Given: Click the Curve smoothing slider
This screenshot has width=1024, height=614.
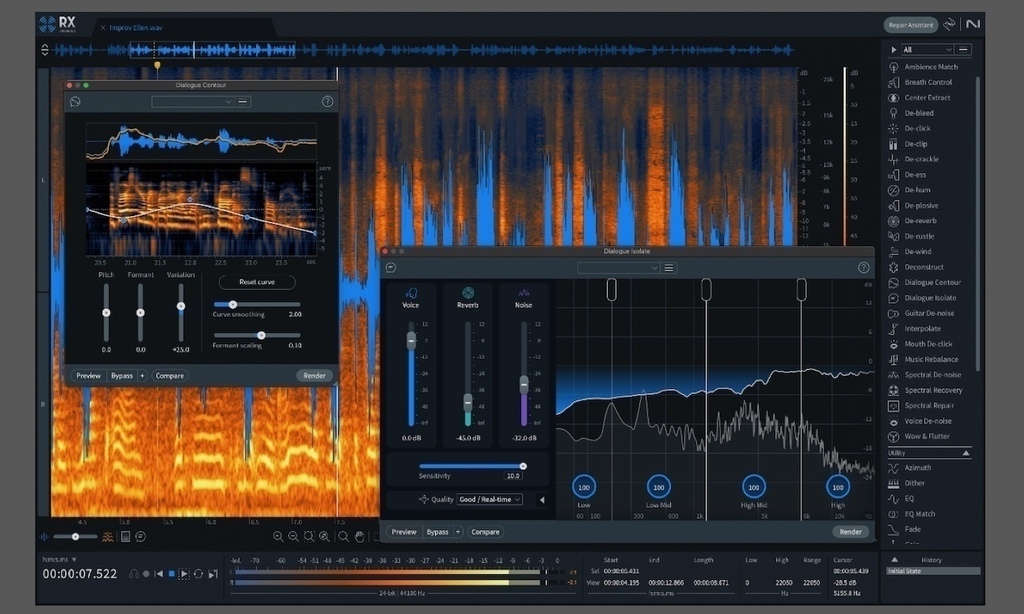Looking at the screenshot, I should coord(257,304).
